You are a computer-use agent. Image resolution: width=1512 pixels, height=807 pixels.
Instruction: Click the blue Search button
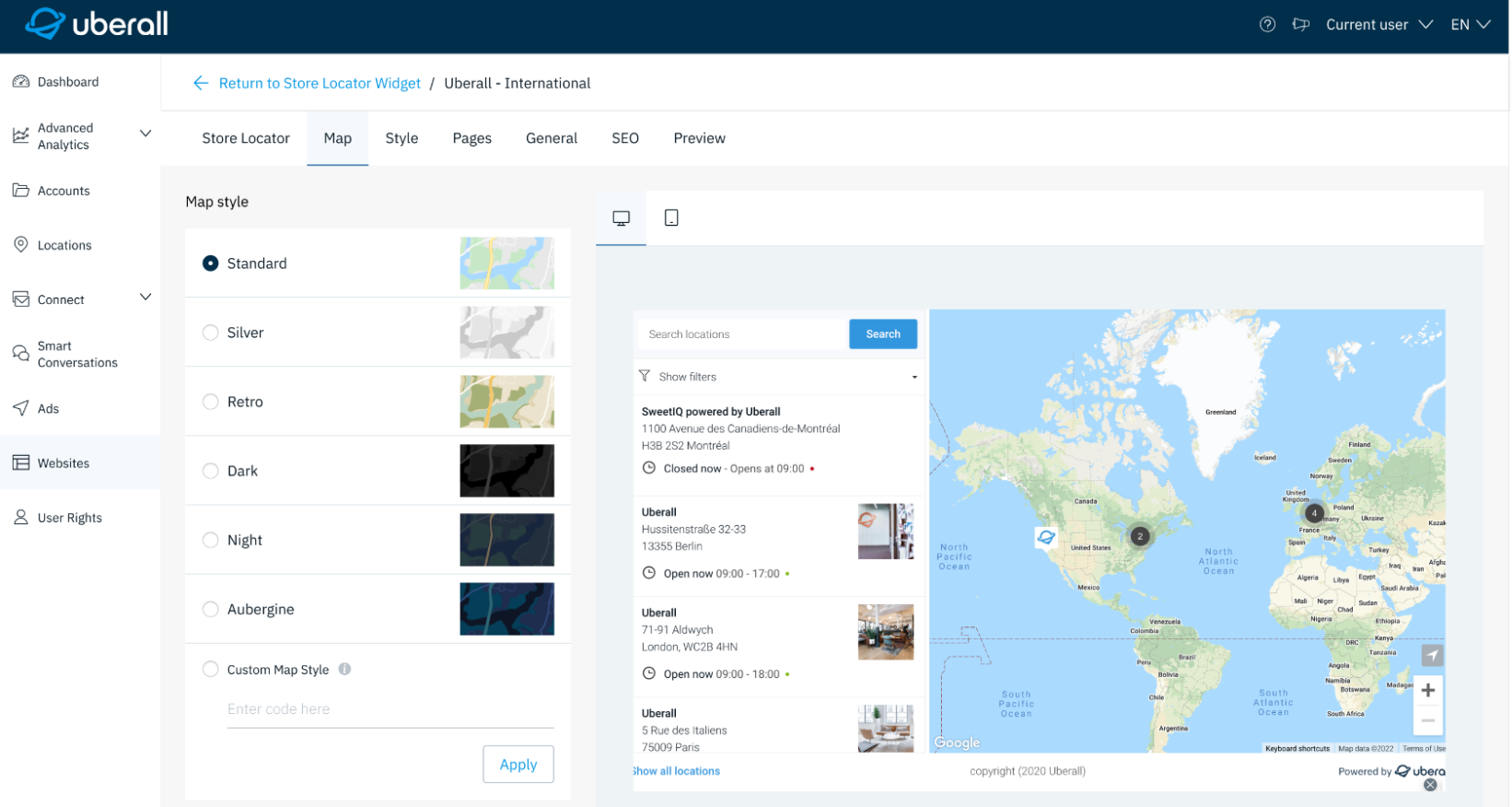coord(883,334)
